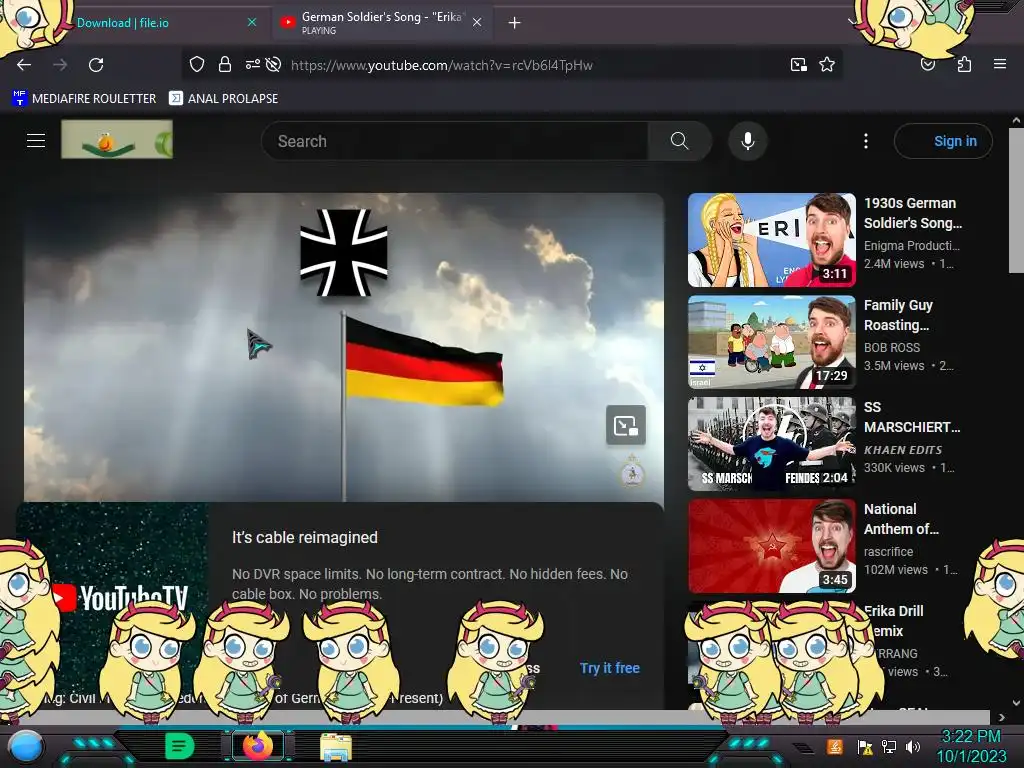The height and width of the screenshot is (768, 1024).
Task: Click the blocked autoplay icon in the address bar
Action: pos(274,64)
